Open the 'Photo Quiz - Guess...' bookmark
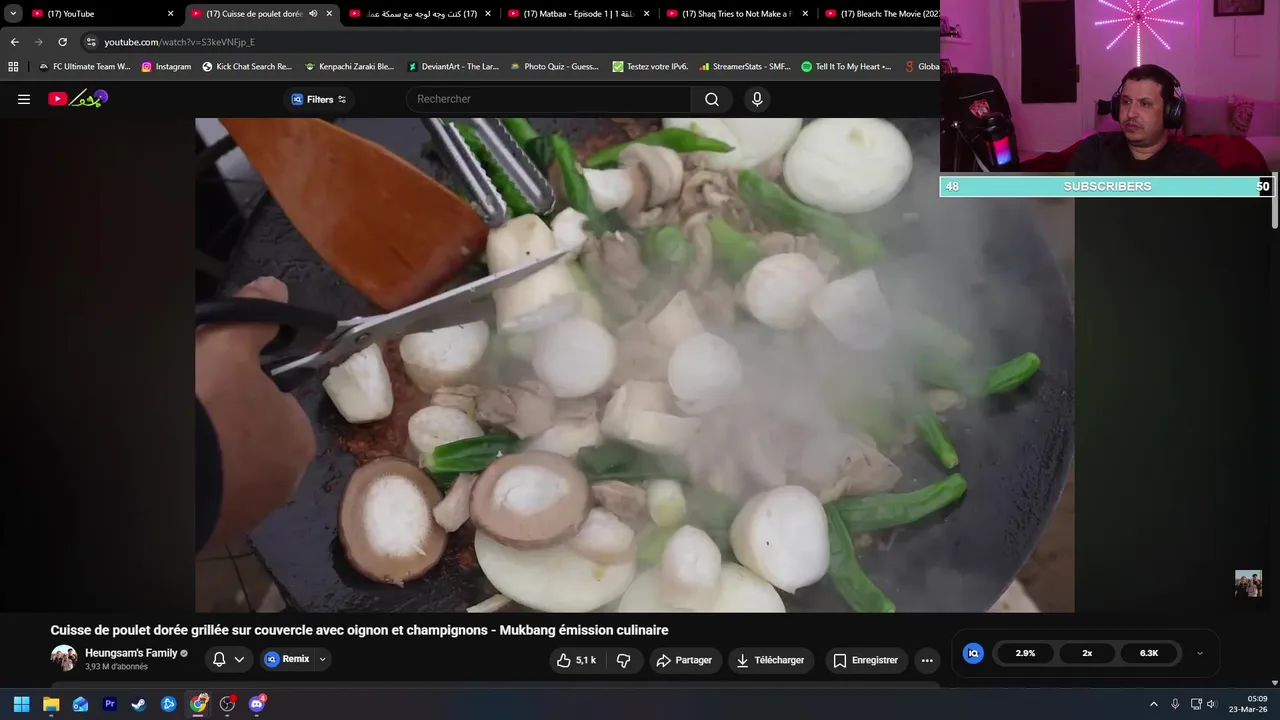 (554, 67)
